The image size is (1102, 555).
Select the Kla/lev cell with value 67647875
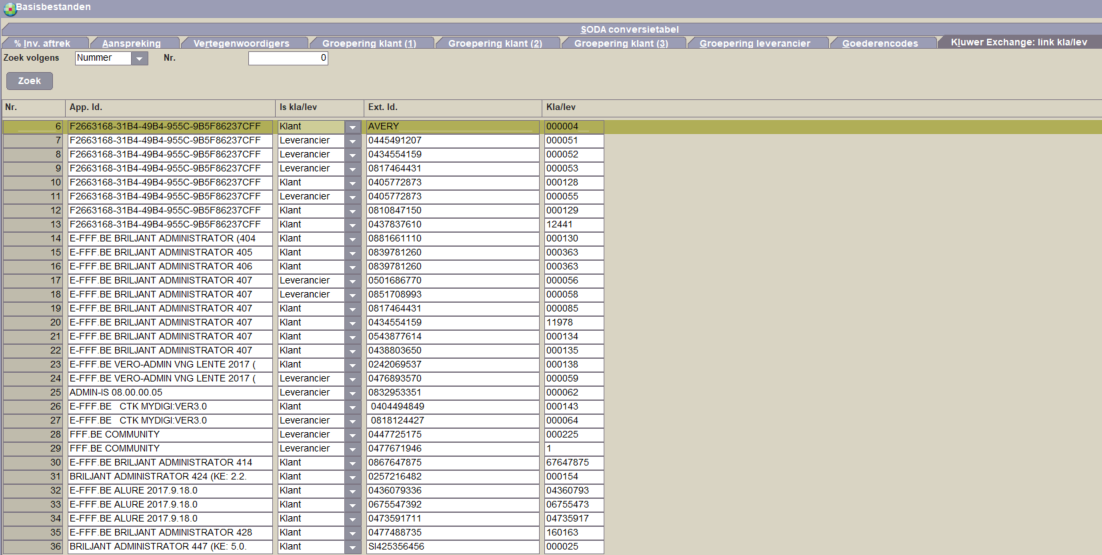[573, 463]
